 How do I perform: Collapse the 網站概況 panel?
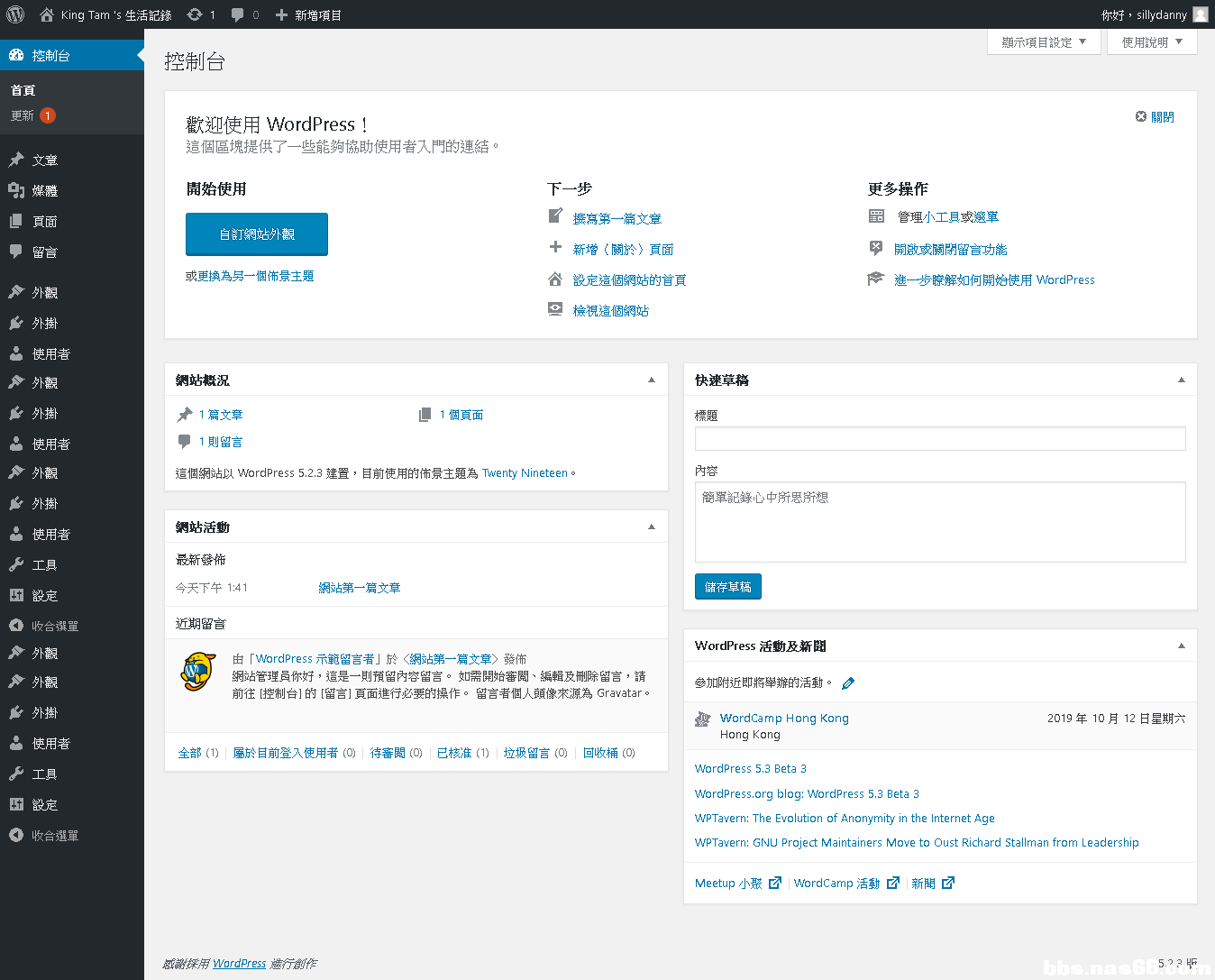(x=652, y=380)
